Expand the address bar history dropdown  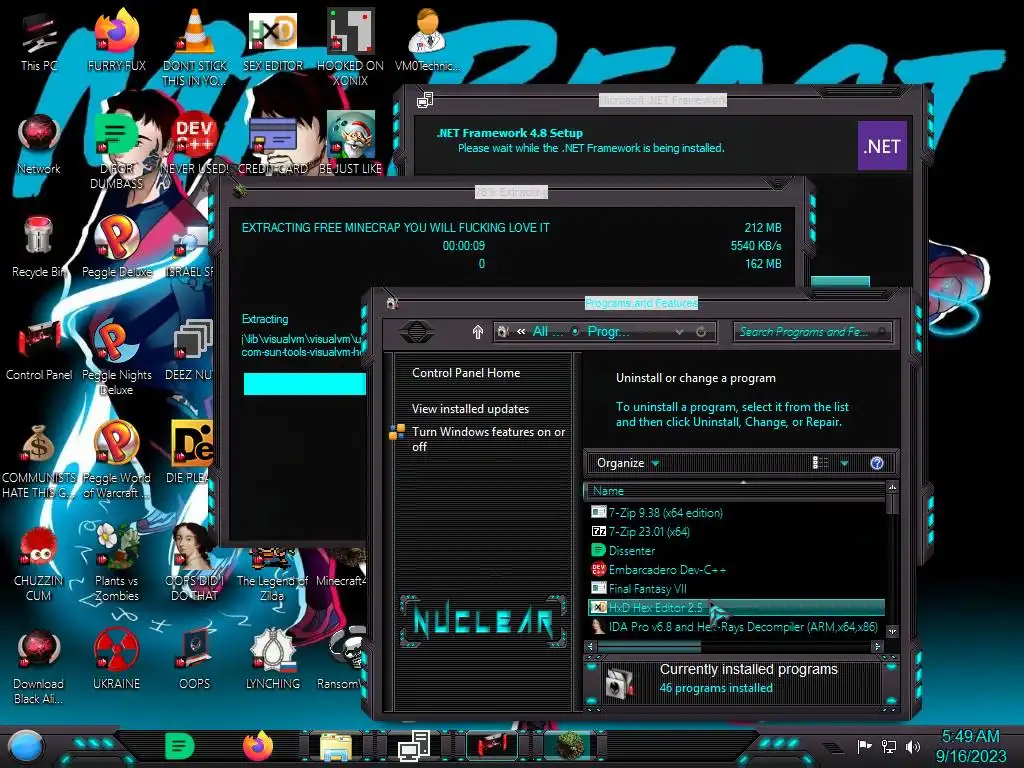(679, 332)
